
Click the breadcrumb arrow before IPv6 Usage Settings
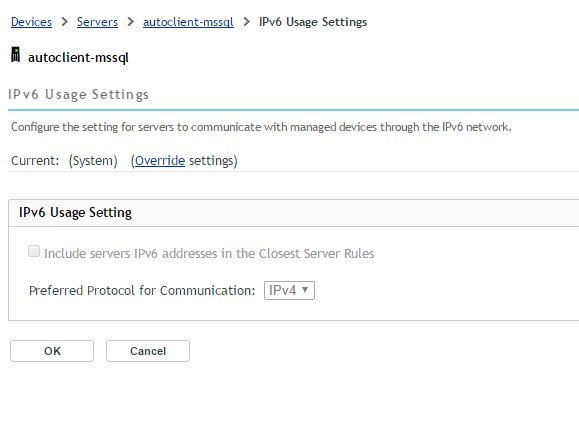click(247, 22)
